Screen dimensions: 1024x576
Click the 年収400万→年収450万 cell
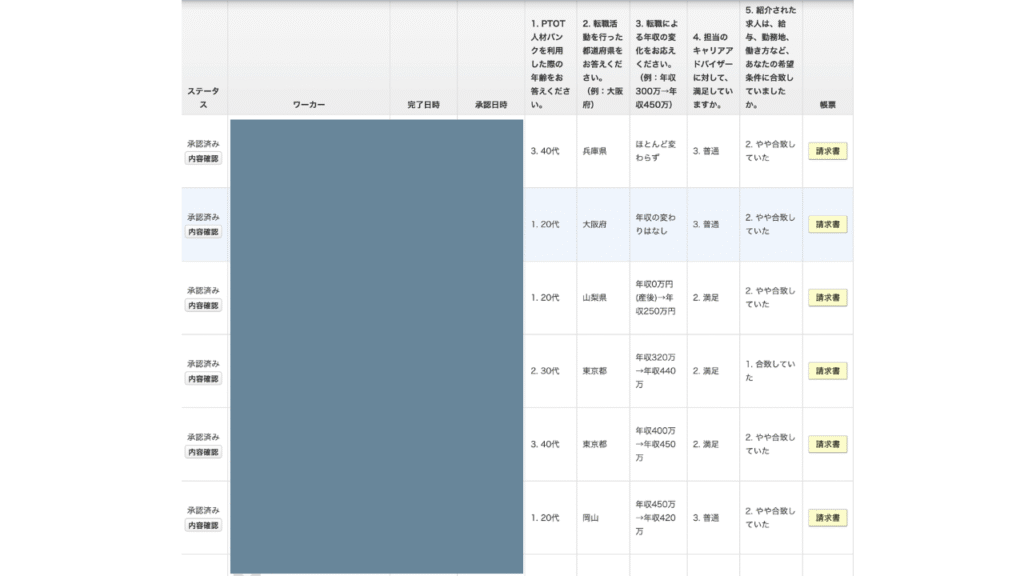click(656, 444)
